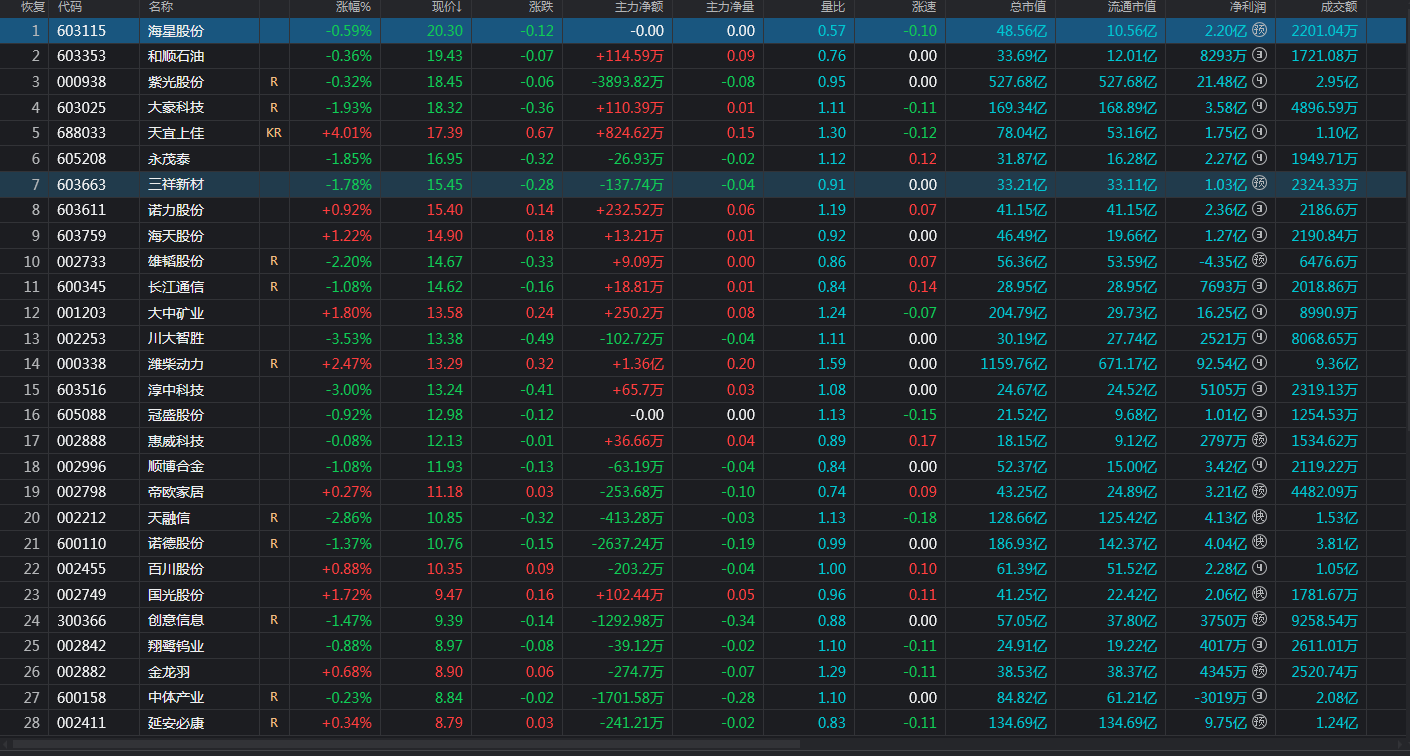This screenshot has height=756, width=1410.
Task: Click the 预 forecast icon in 帝欧家居 row
Action: click(1259, 492)
